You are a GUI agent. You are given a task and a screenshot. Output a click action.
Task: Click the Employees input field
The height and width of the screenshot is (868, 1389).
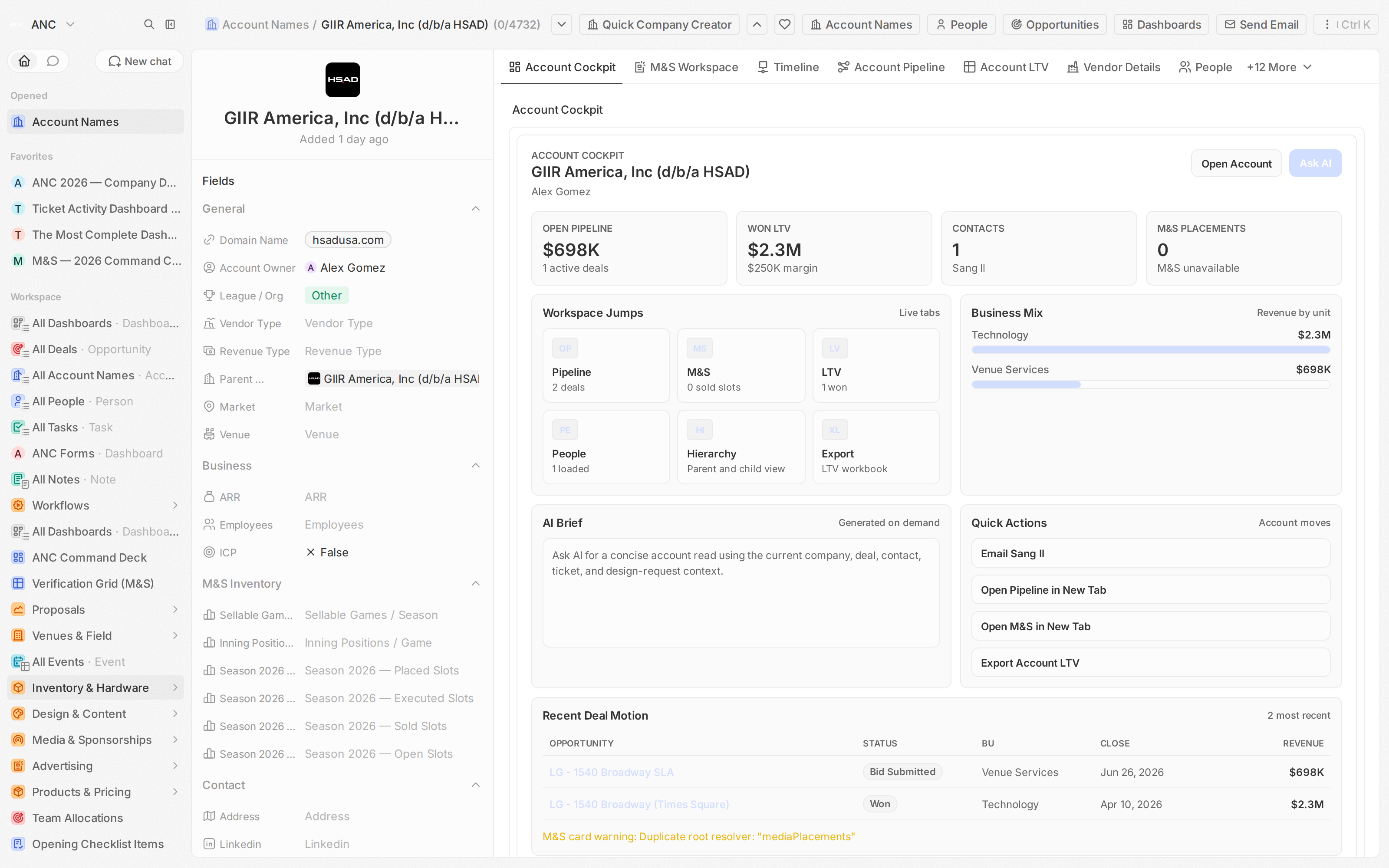click(392, 525)
